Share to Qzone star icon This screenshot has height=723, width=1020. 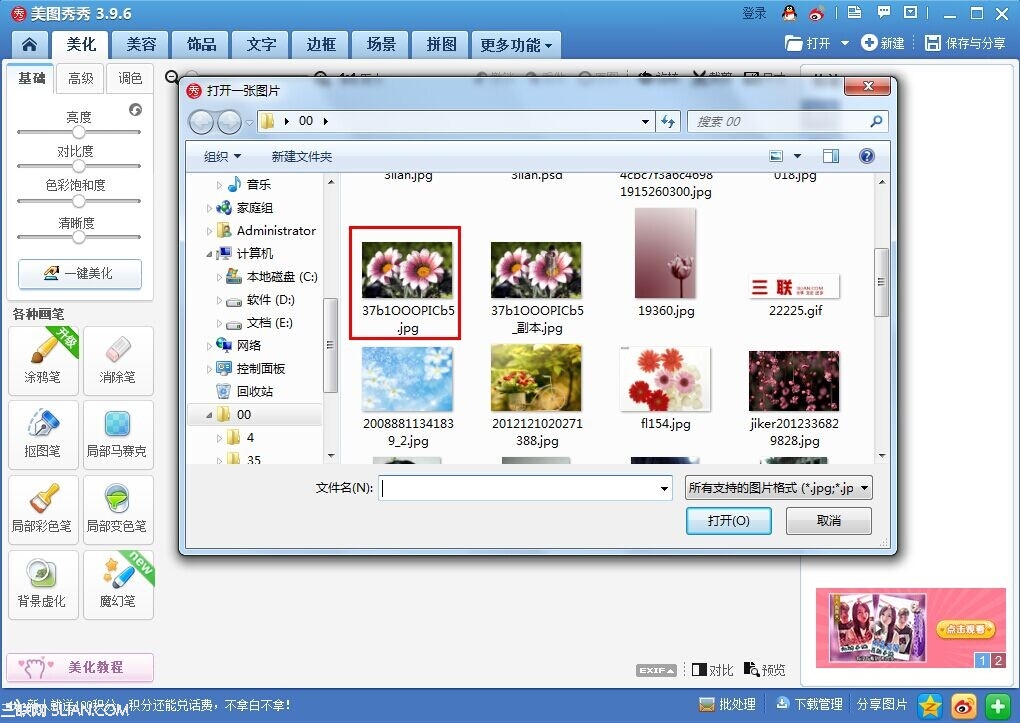click(x=930, y=705)
